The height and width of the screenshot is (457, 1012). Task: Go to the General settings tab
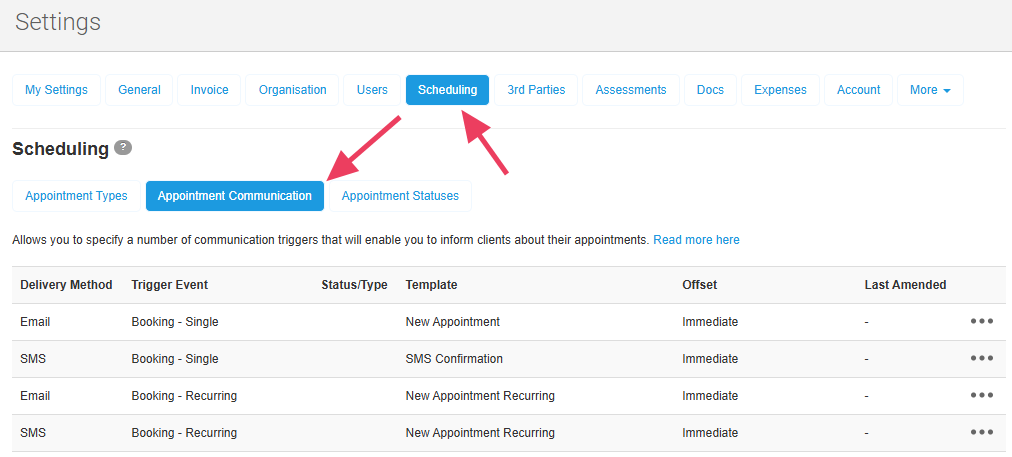click(139, 90)
